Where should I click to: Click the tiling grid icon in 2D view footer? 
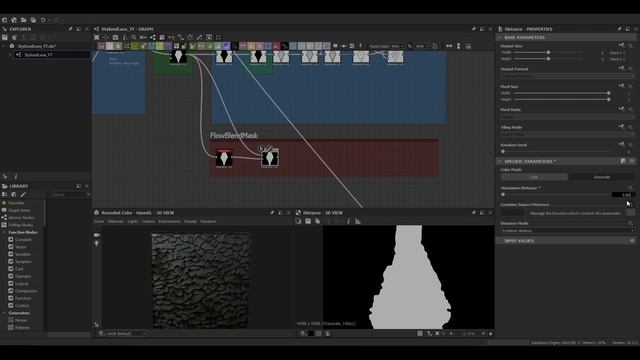[420, 333]
